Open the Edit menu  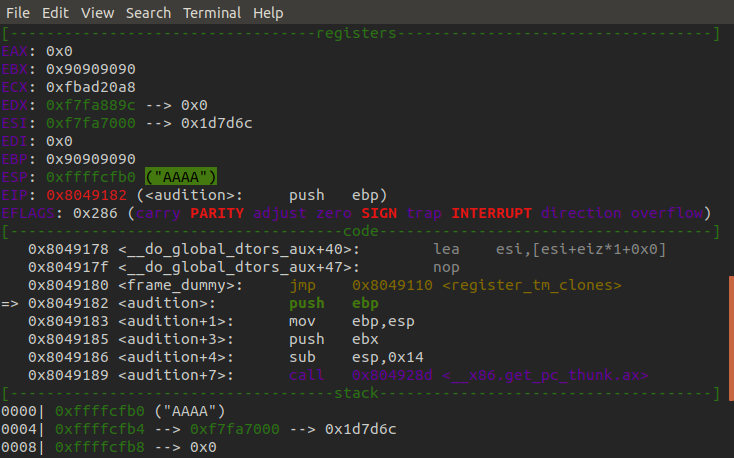click(55, 13)
